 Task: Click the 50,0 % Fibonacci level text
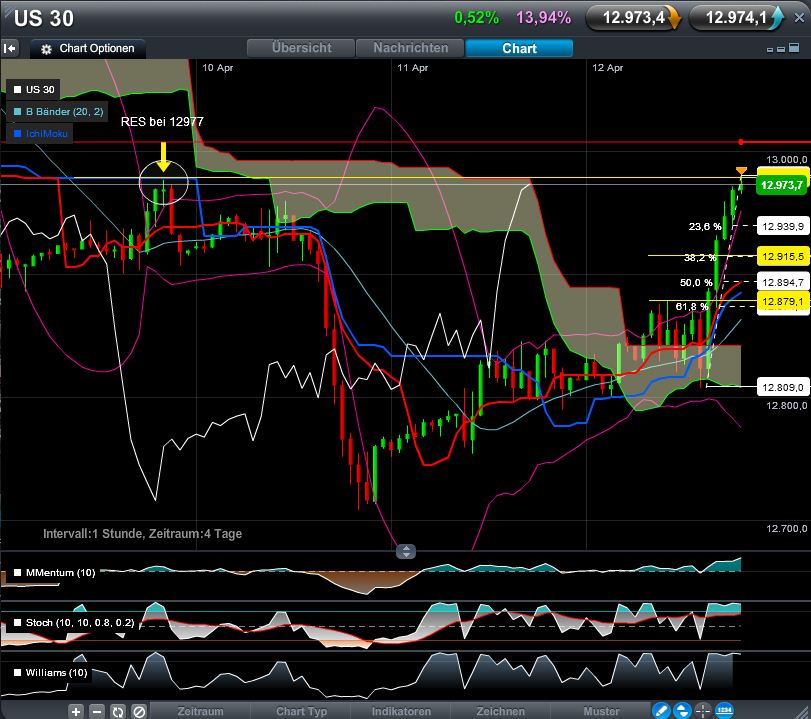tap(696, 282)
